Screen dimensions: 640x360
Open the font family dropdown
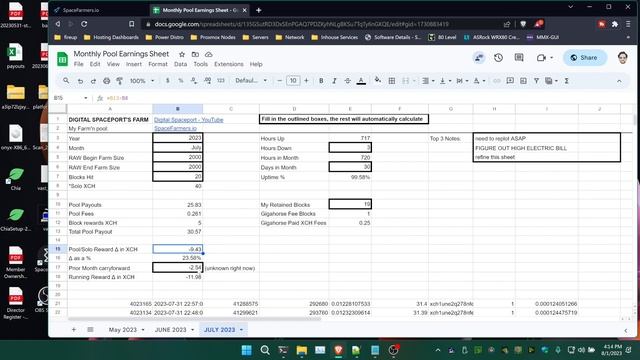coord(251,81)
